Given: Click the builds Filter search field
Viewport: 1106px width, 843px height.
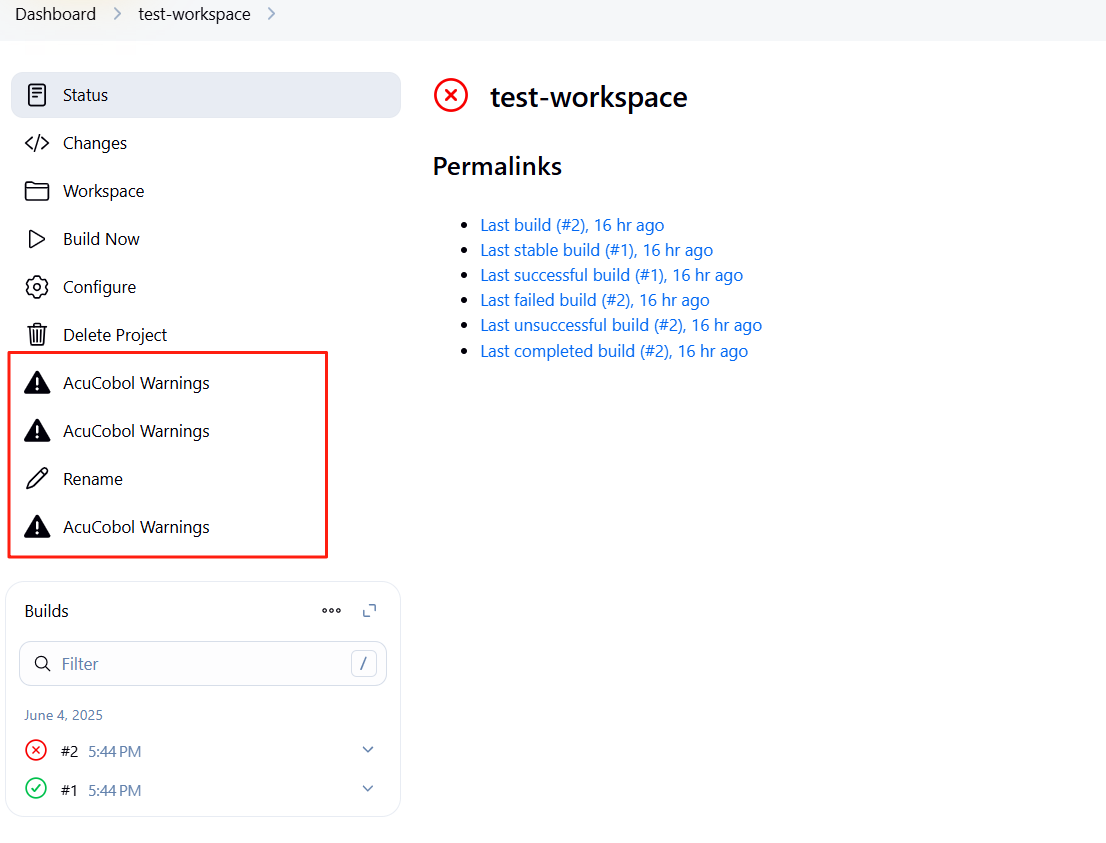Looking at the screenshot, I should (x=200, y=664).
